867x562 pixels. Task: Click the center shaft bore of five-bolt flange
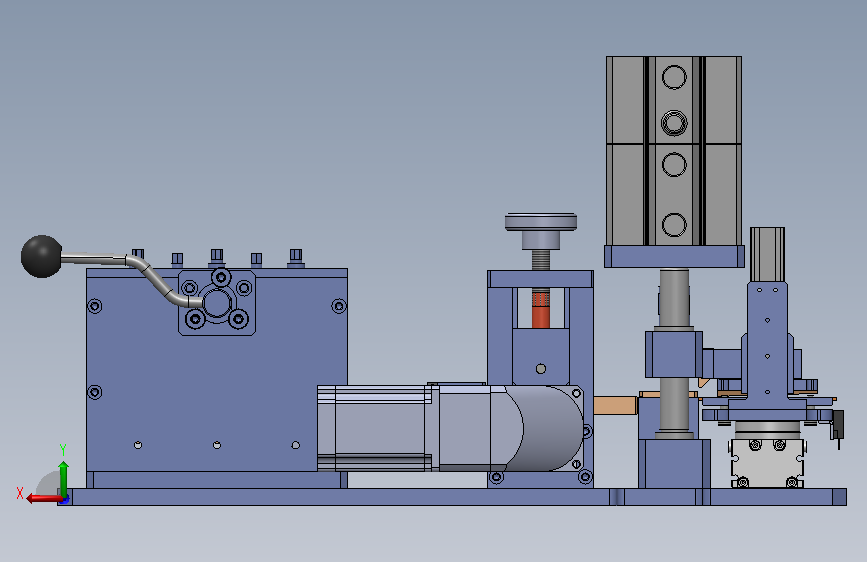(217, 303)
